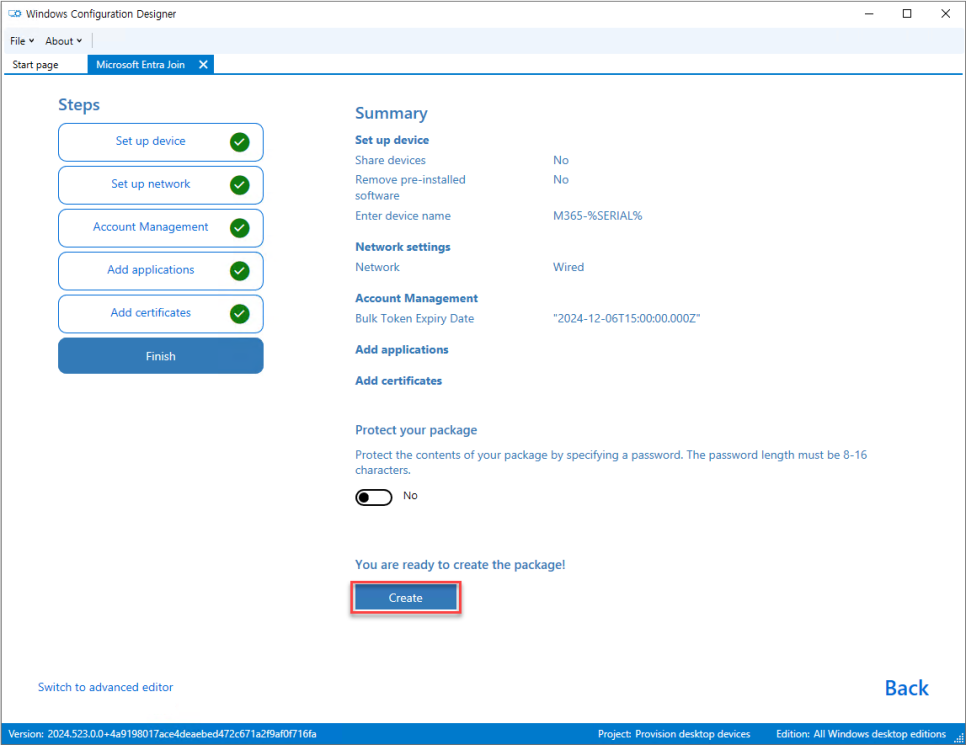Viewport: 966px width, 745px height.
Task: Click the Create package button
Action: (x=405, y=598)
